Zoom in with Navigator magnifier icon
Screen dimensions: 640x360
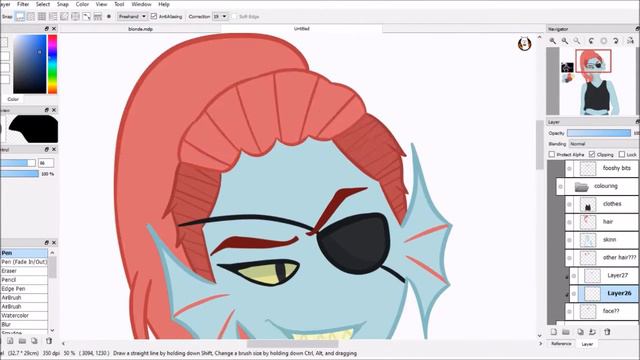click(x=552, y=41)
